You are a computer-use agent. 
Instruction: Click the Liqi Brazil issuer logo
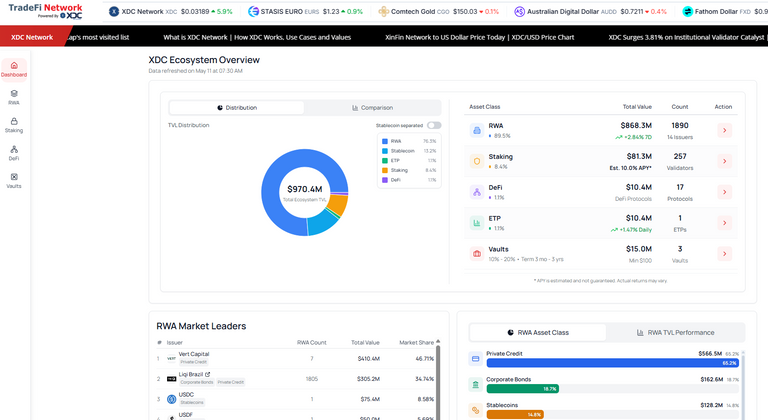pyautogui.click(x=171, y=379)
